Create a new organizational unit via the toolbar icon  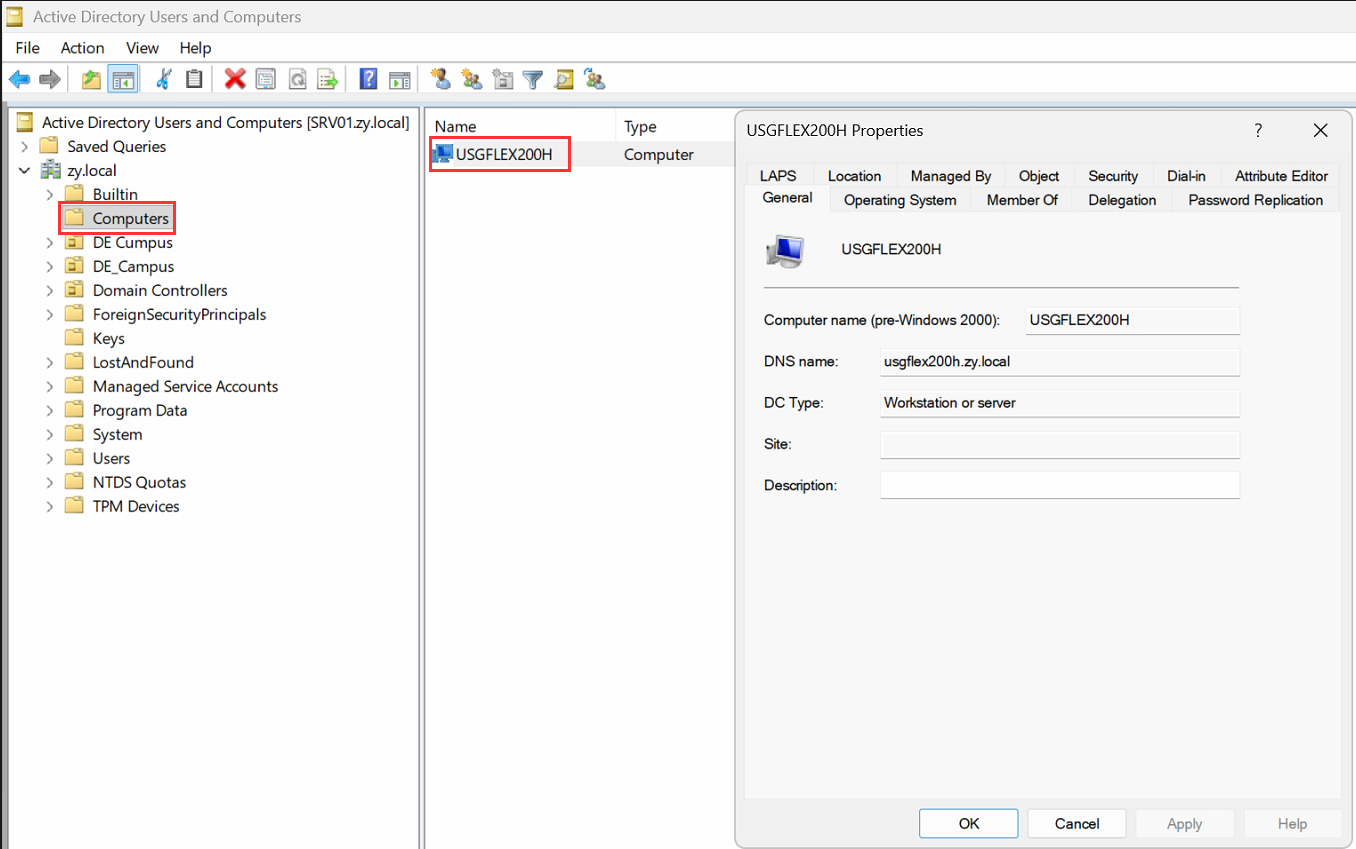(x=503, y=79)
